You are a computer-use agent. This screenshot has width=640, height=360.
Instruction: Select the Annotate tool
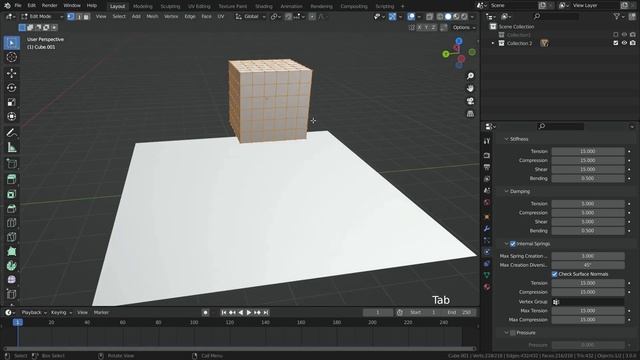(11, 133)
